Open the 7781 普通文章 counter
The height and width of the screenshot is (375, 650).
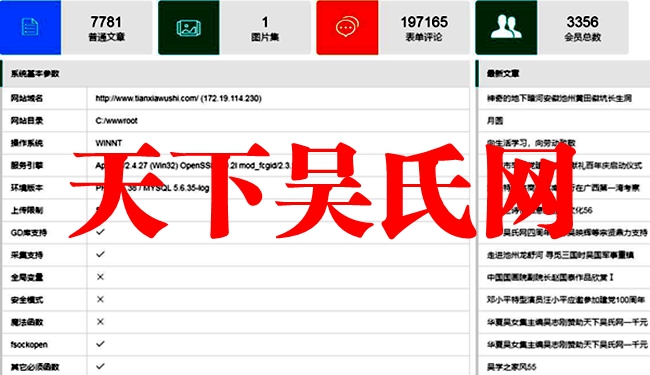coord(107,28)
